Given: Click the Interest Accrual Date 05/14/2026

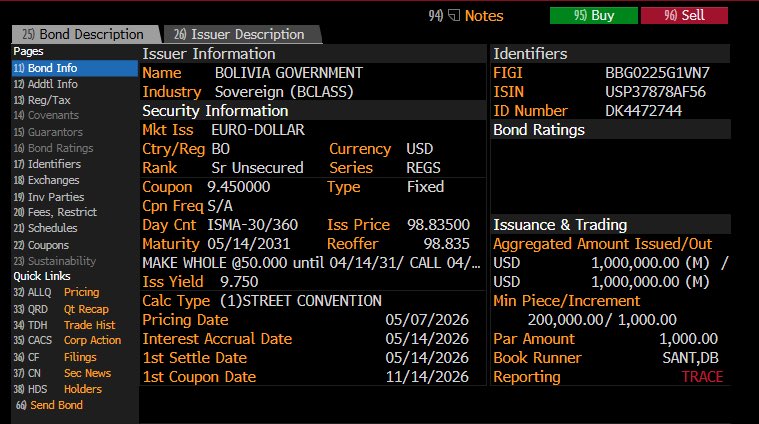Looking at the screenshot, I should [x=427, y=339].
